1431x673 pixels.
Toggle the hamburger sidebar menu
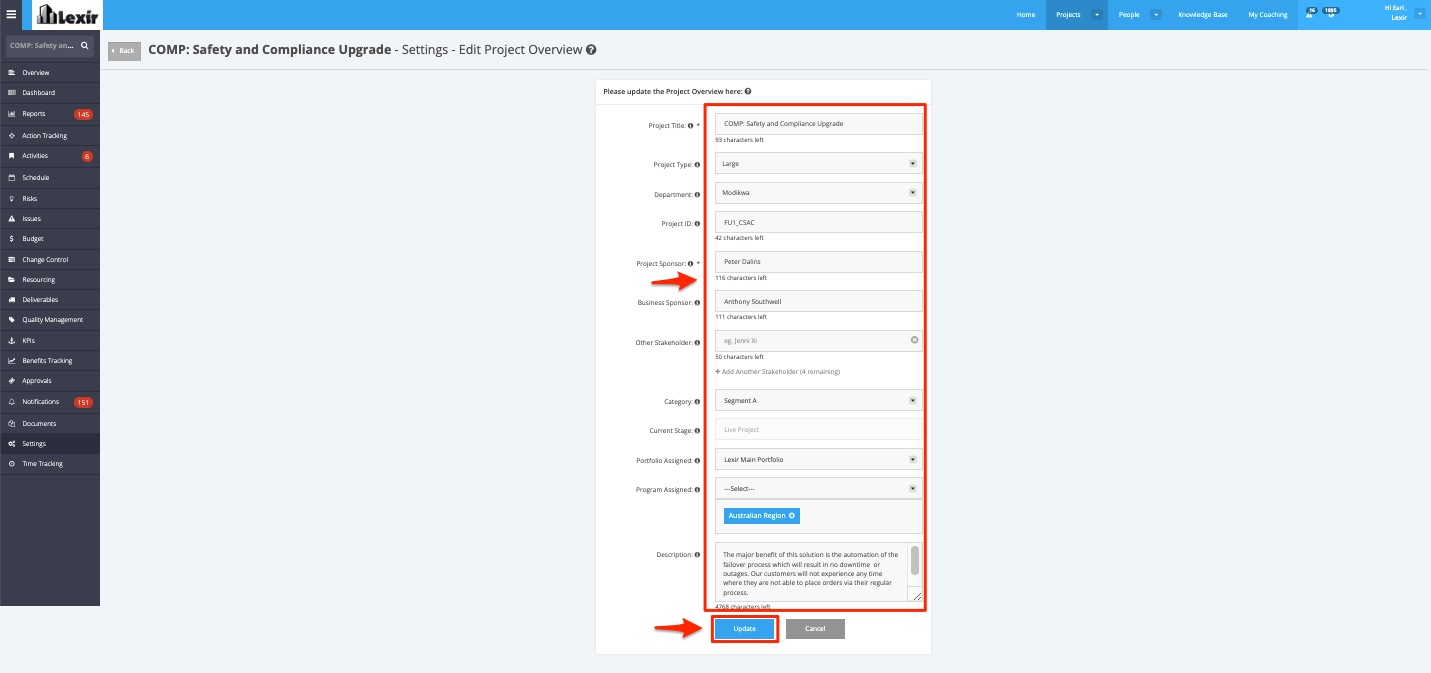11,15
